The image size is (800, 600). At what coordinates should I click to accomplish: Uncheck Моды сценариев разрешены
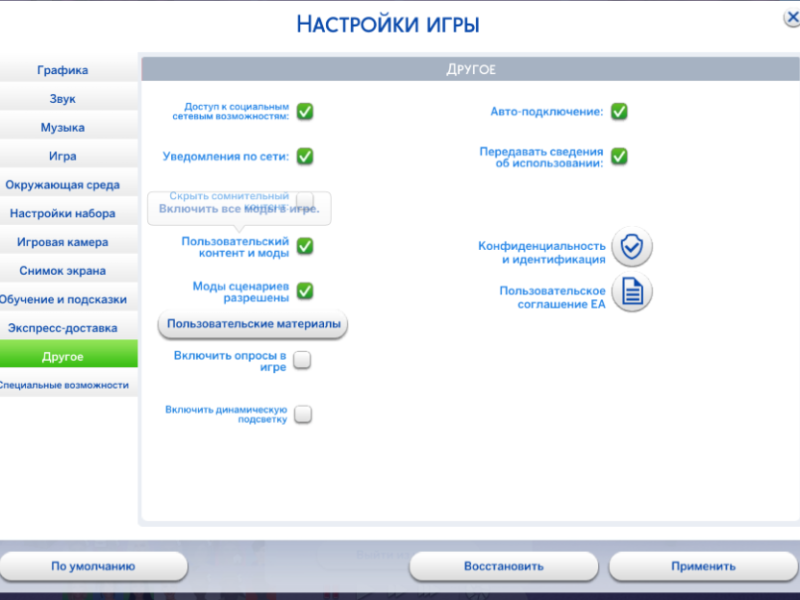[305, 291]
